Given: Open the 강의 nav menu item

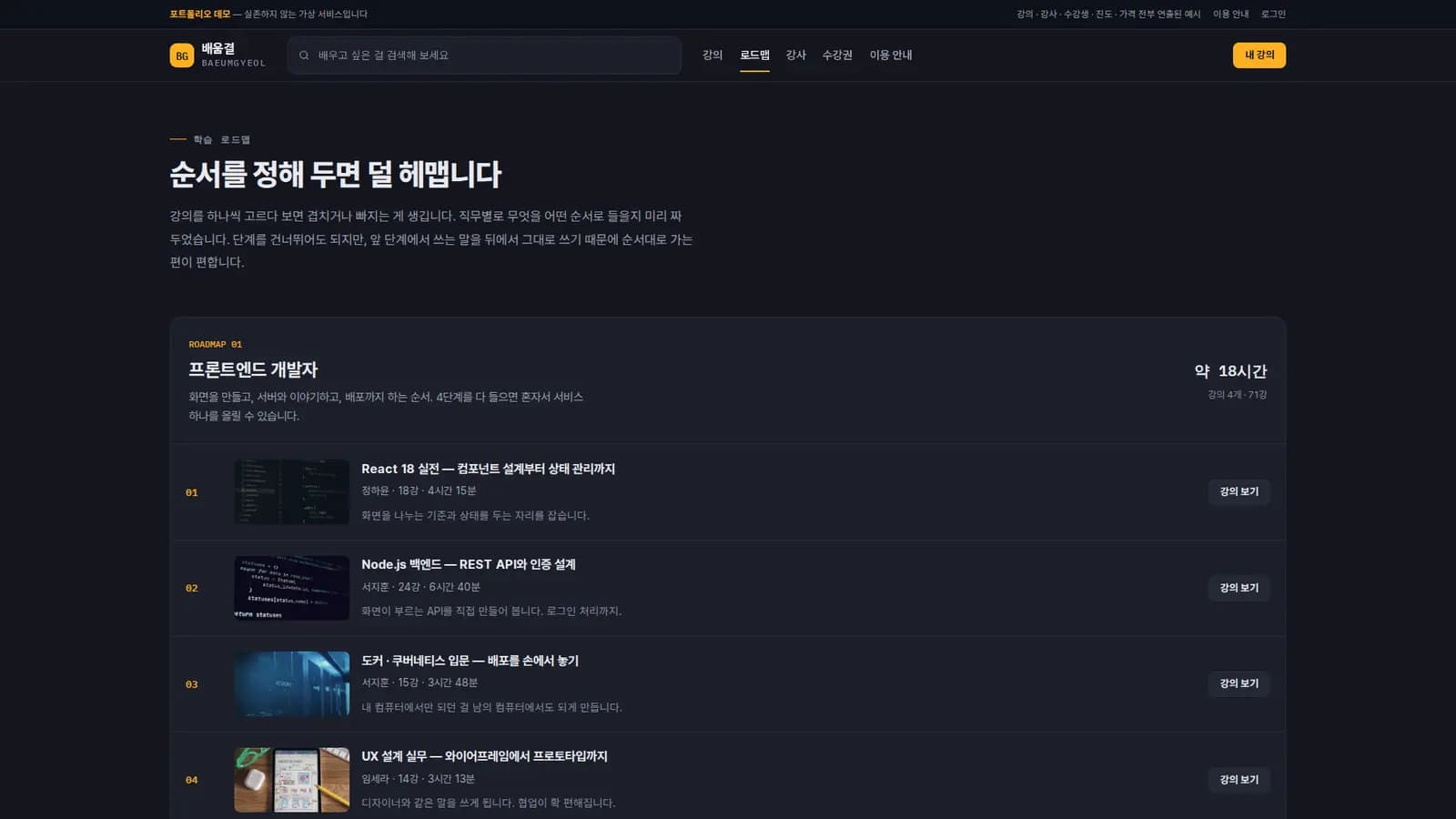Looking at the screenshot, I should (713, 56).
